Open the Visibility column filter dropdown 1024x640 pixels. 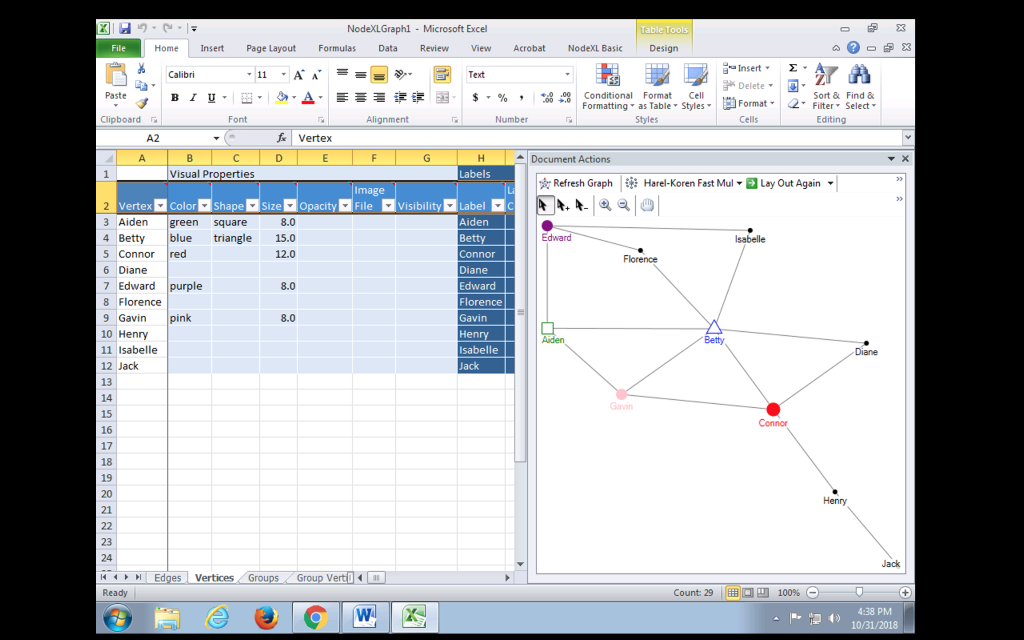click(x=449, y=206)
